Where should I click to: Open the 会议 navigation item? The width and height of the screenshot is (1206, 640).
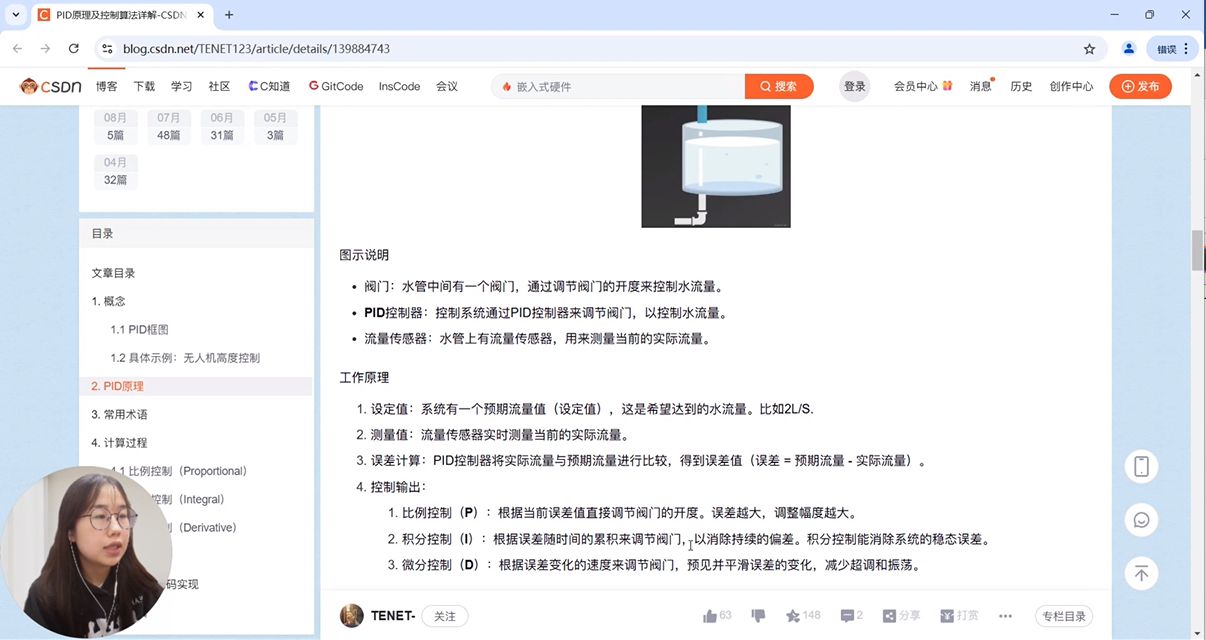(x=447, y=87)
